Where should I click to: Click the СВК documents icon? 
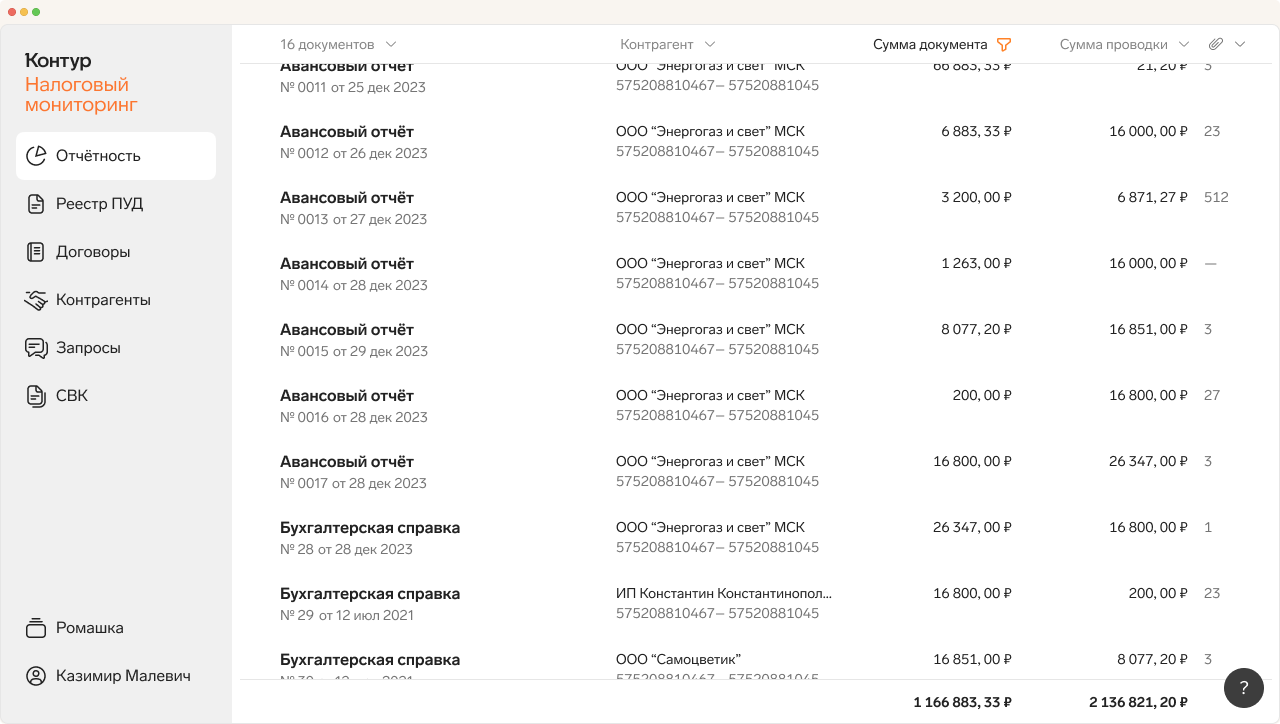[36, 396]
